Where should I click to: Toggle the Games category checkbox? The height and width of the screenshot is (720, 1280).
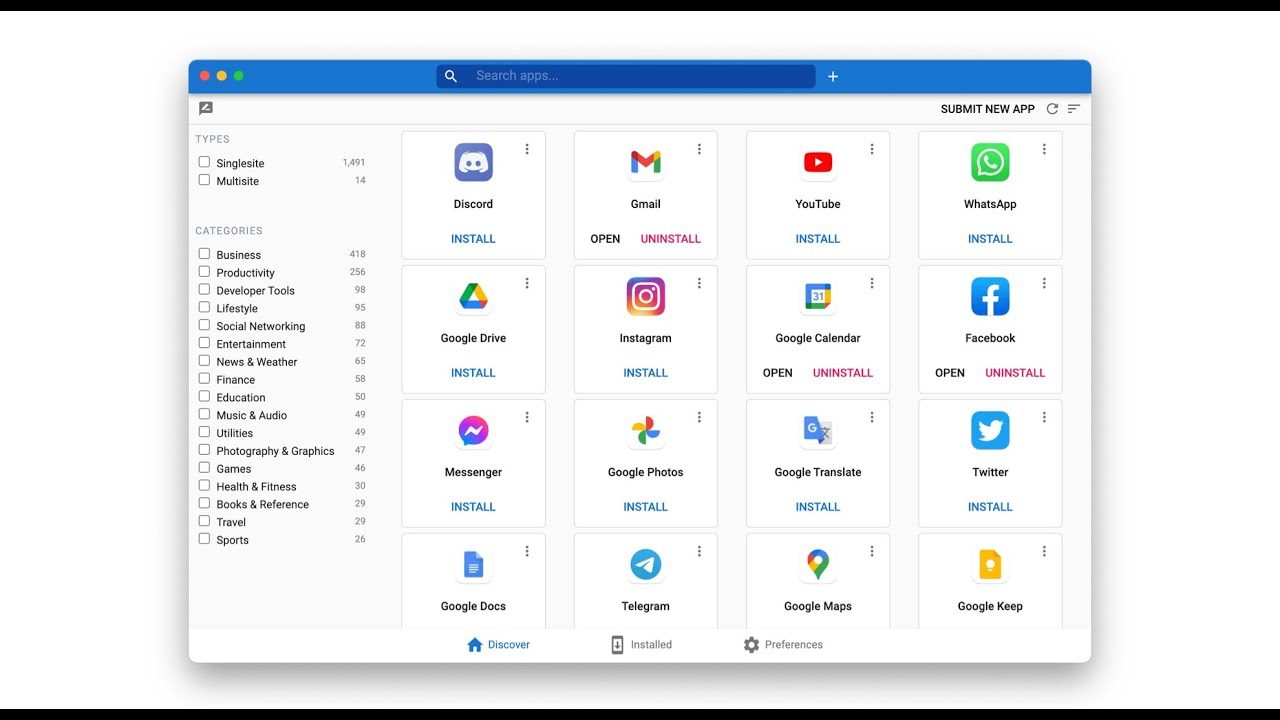point(204,468)
